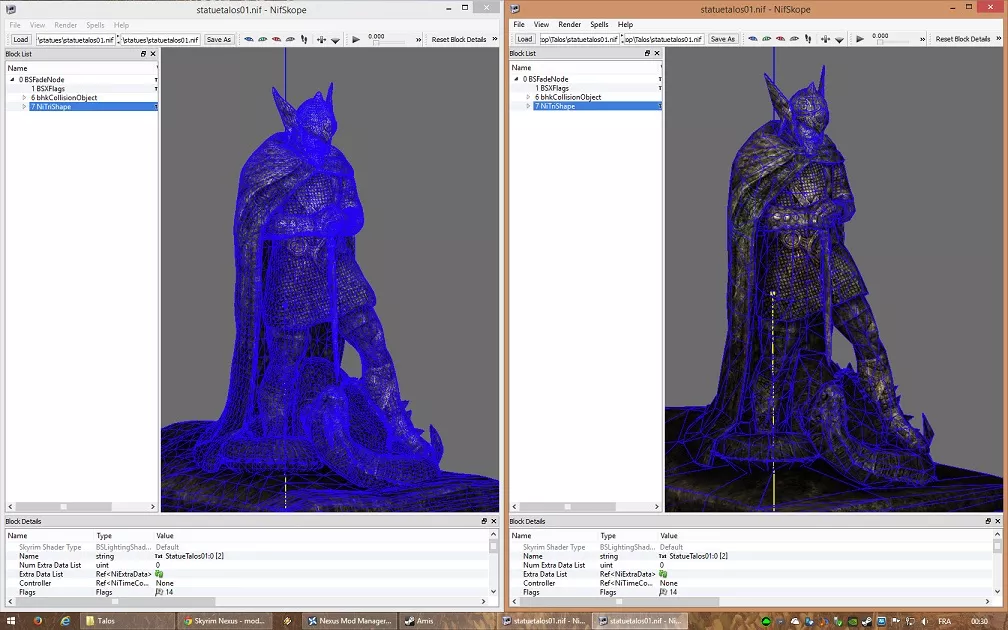Click the load path field in right NifSkope window
This screenshot has height=630, width=1008.
580,39
